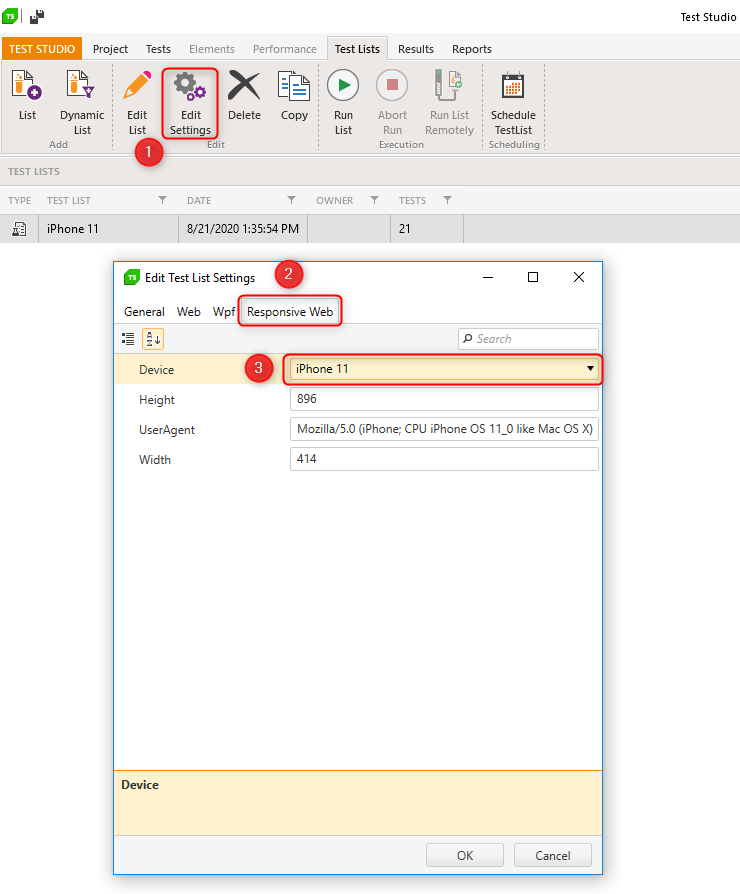Click search magnifier in settings dialog
740x894 pixels.
pos(468,339)
